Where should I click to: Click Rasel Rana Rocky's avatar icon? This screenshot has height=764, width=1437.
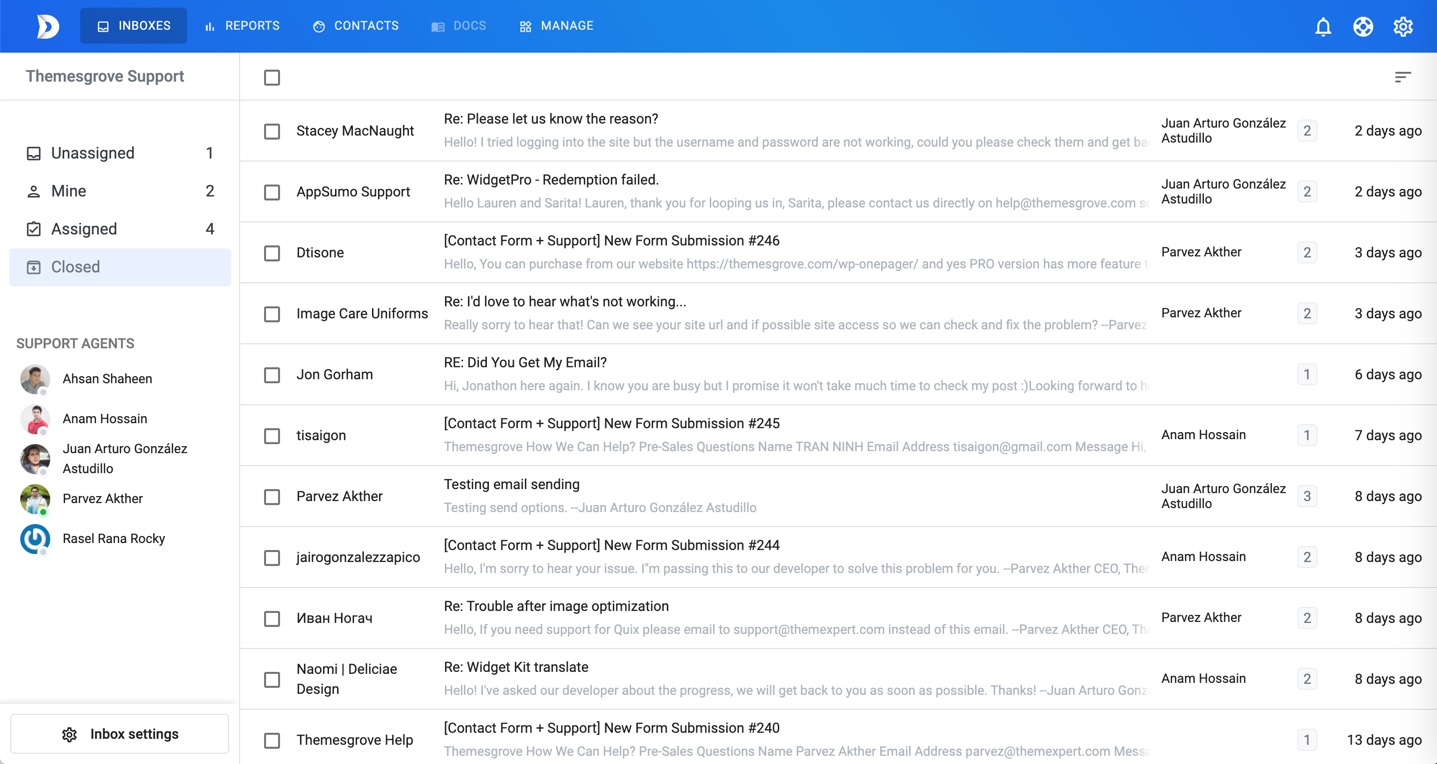(x=35, y=539)
